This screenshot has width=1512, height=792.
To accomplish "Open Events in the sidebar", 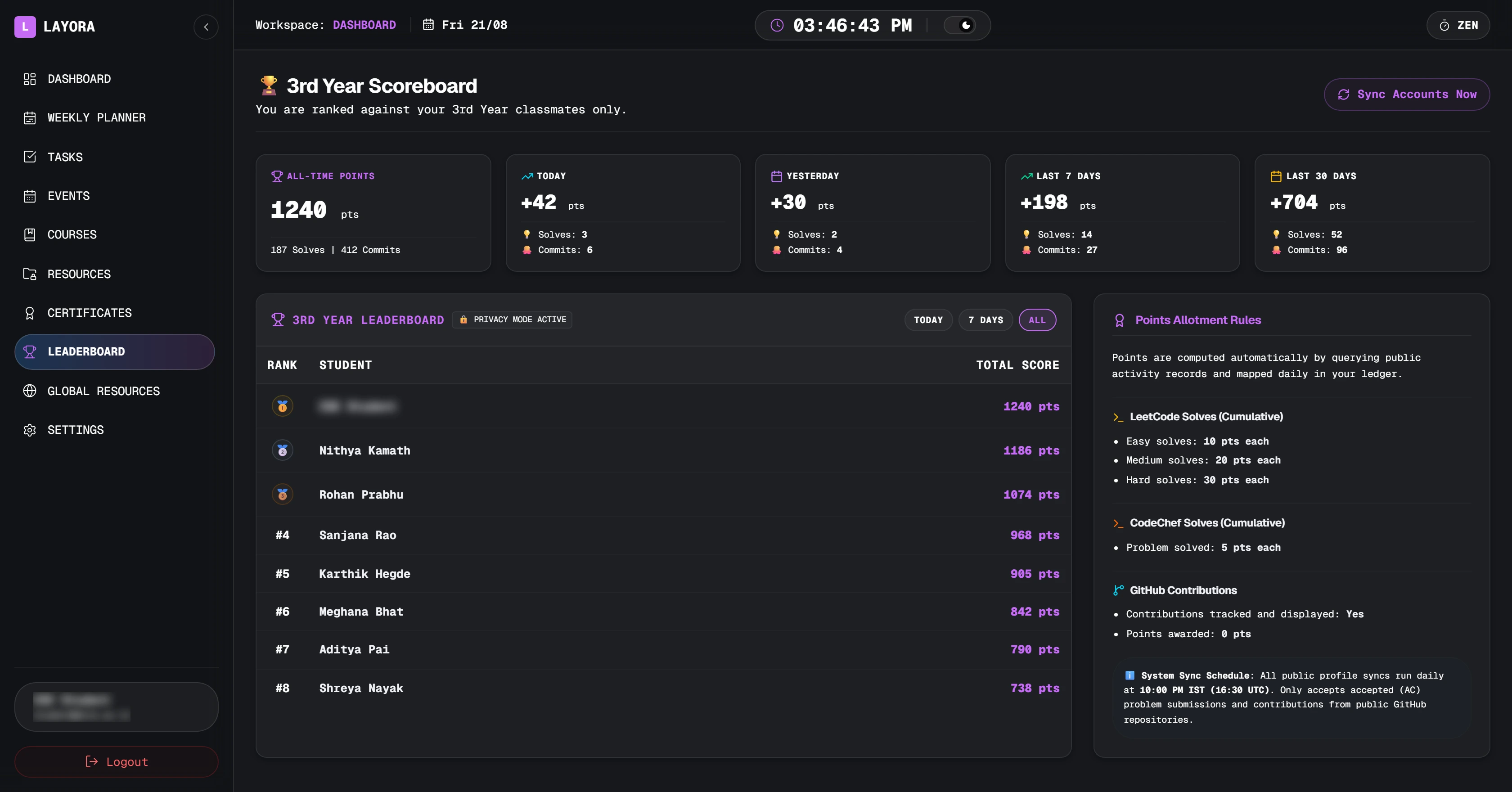I will pos(114,195).
